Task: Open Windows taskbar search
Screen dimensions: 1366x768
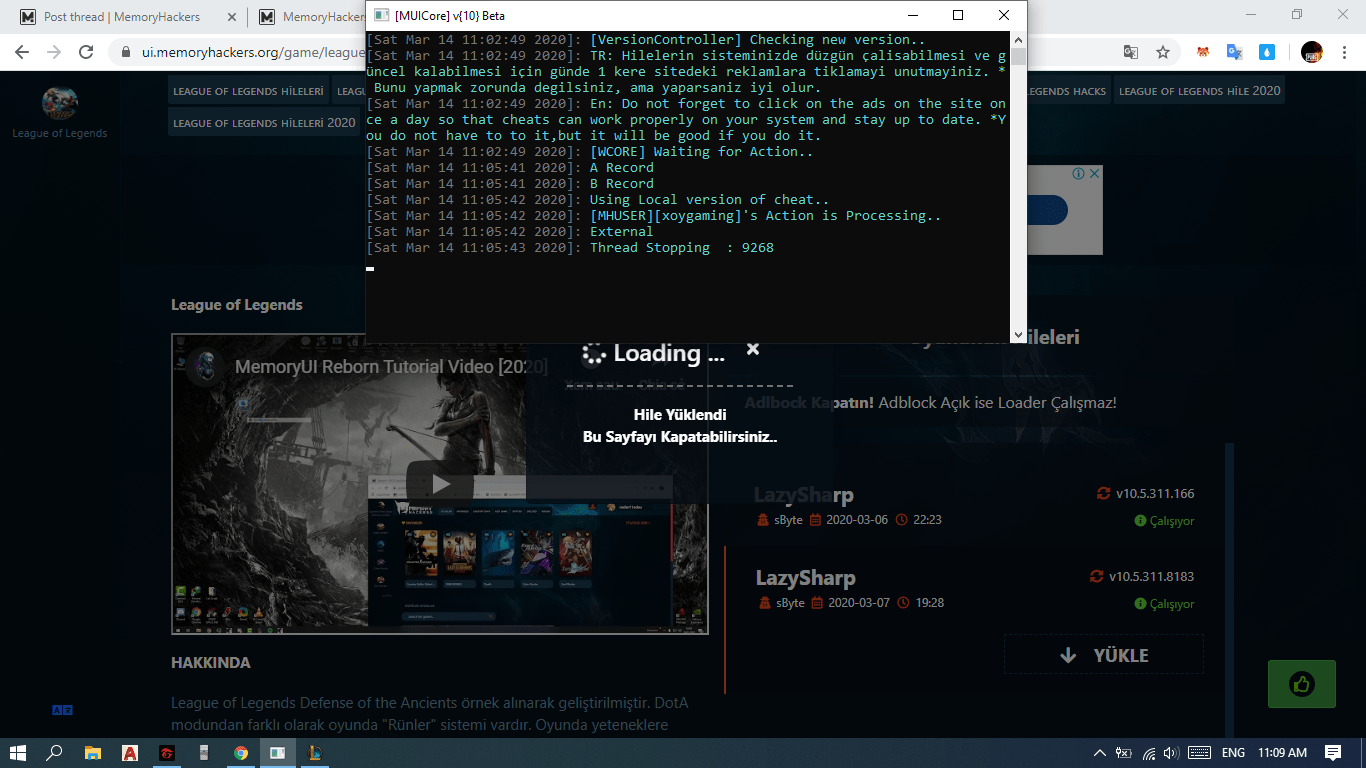Action: point(55,753)
